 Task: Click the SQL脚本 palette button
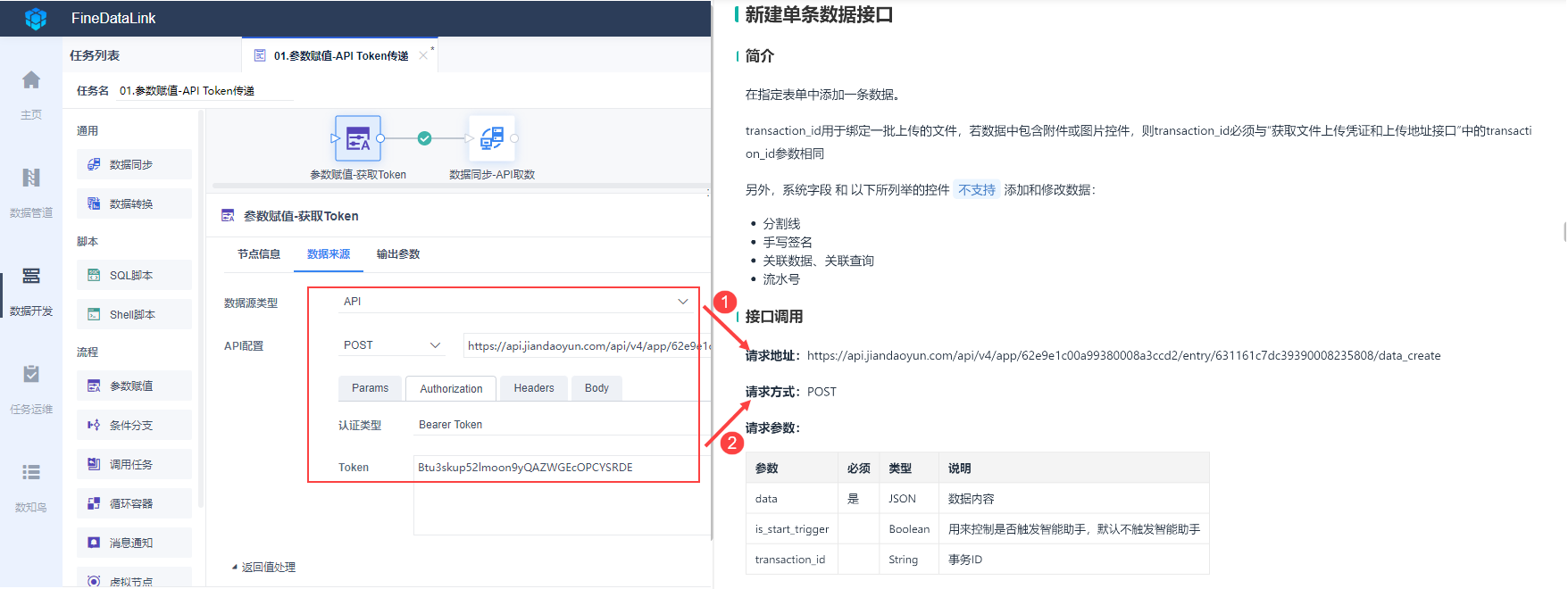point(134,275)
